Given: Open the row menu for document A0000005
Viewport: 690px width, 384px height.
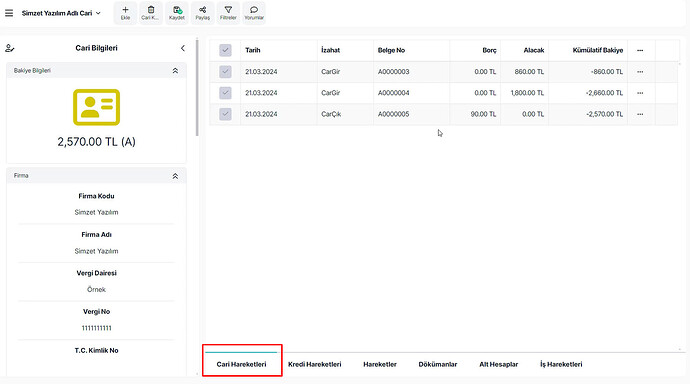Looking at the screenshot, I should click(640, 114).
